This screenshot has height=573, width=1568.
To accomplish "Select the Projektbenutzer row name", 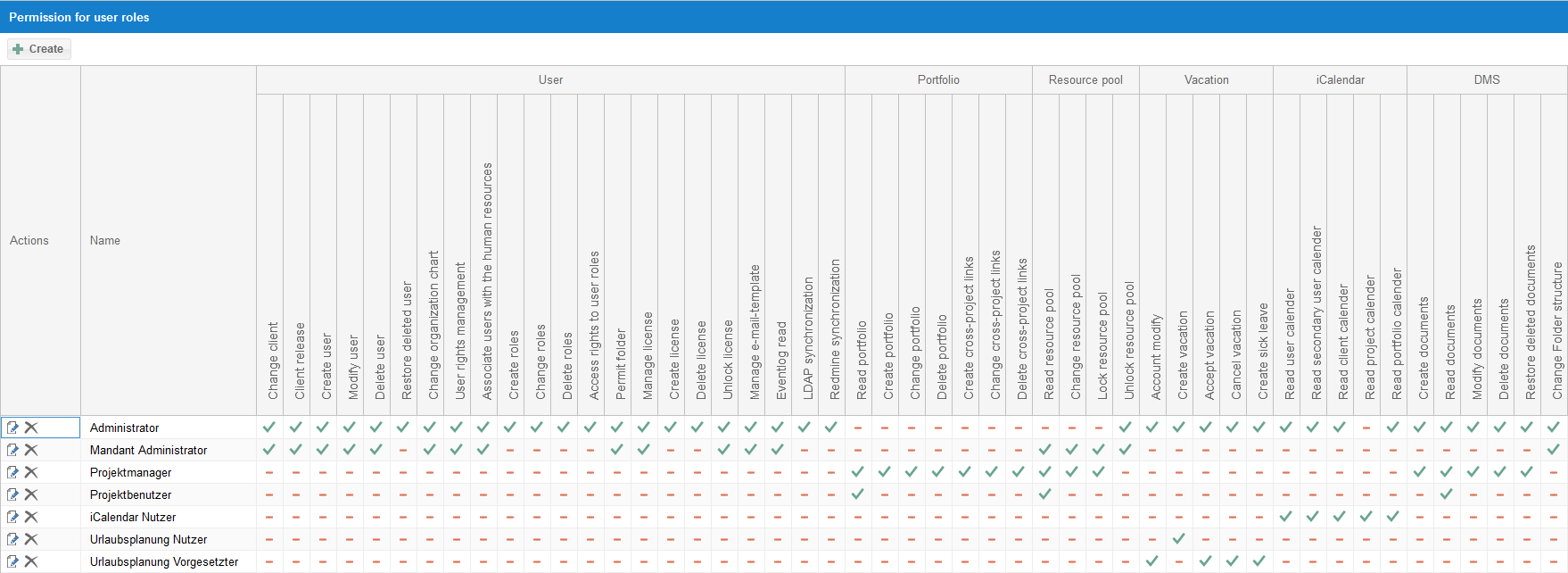I will point(131,495).
